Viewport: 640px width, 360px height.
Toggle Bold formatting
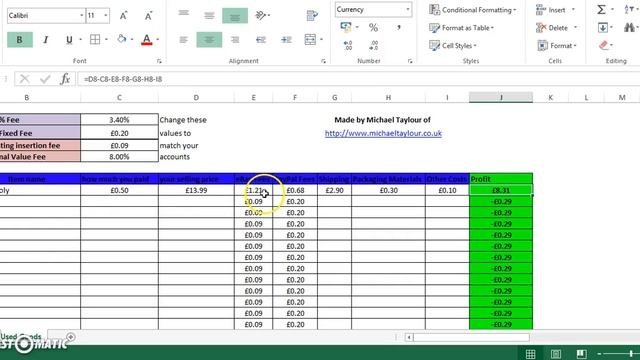coord(20,40)
